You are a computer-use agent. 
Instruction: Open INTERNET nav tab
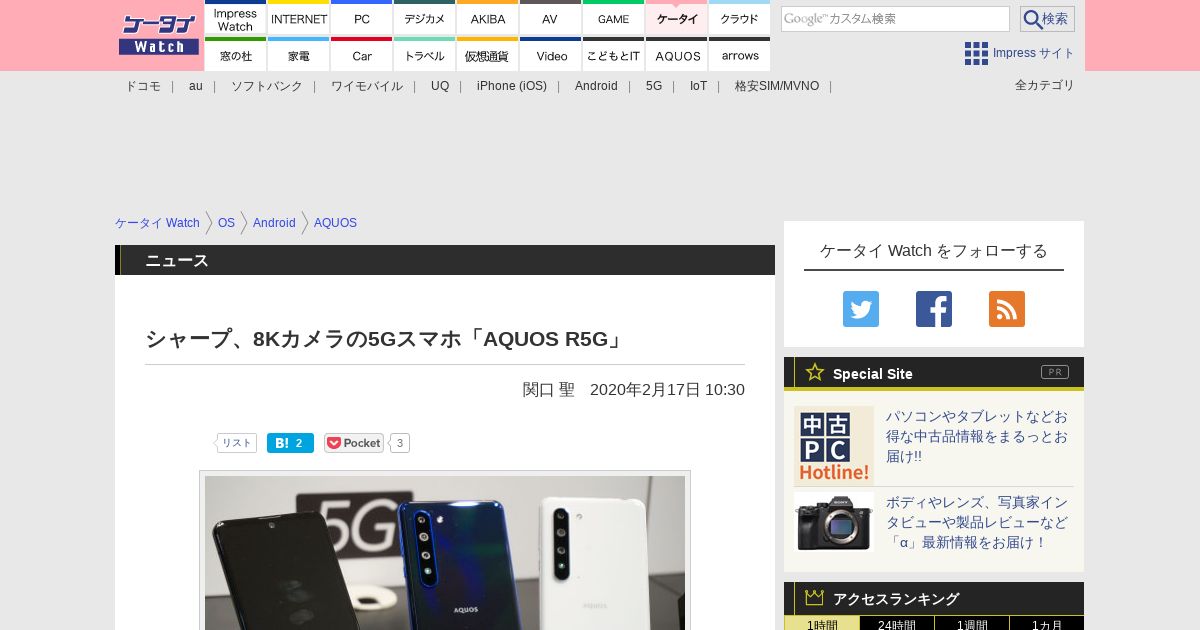pos(299,18)
